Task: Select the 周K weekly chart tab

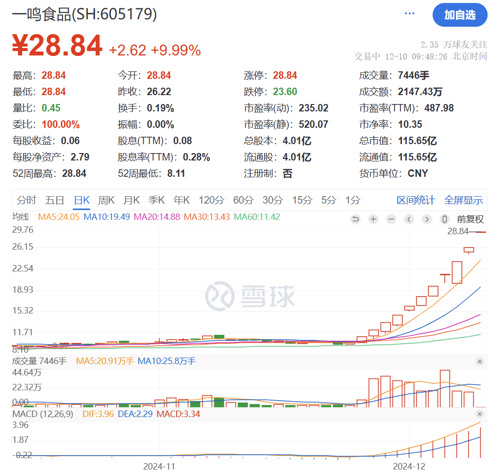Action: point(106,200)
